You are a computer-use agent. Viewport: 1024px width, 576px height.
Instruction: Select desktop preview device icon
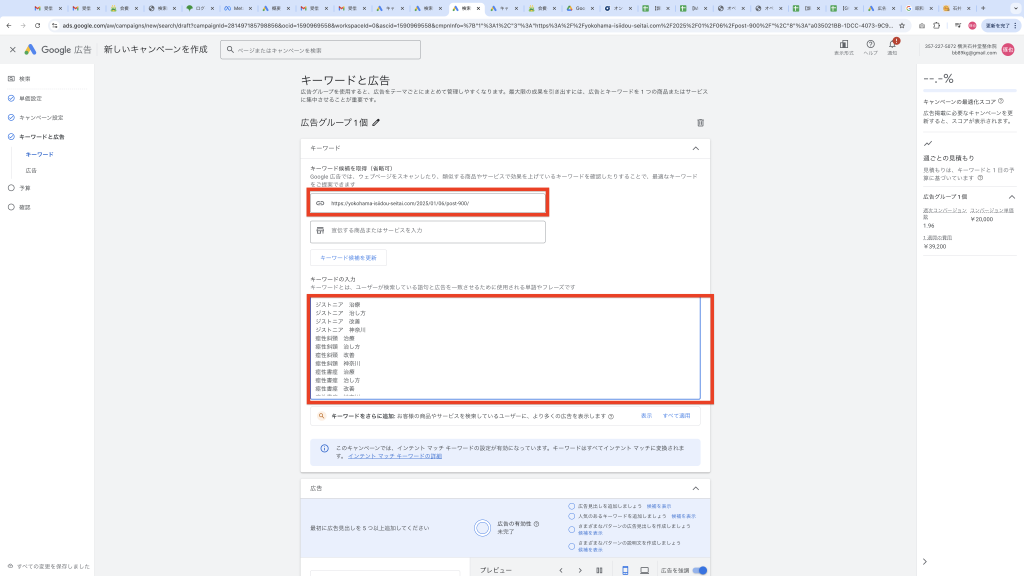pos(645,570)
